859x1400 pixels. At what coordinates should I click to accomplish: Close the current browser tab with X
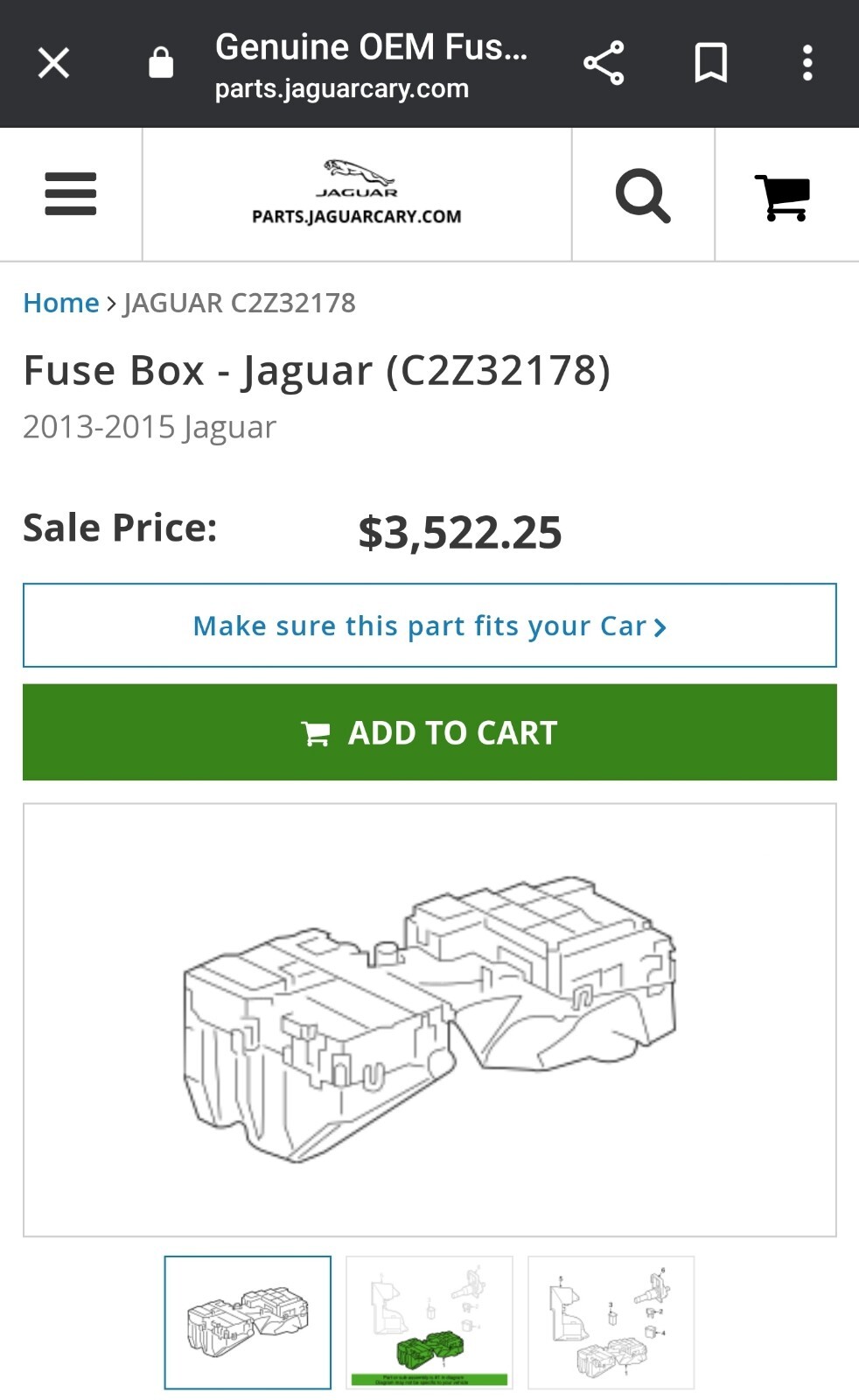(x=52, y=62)
